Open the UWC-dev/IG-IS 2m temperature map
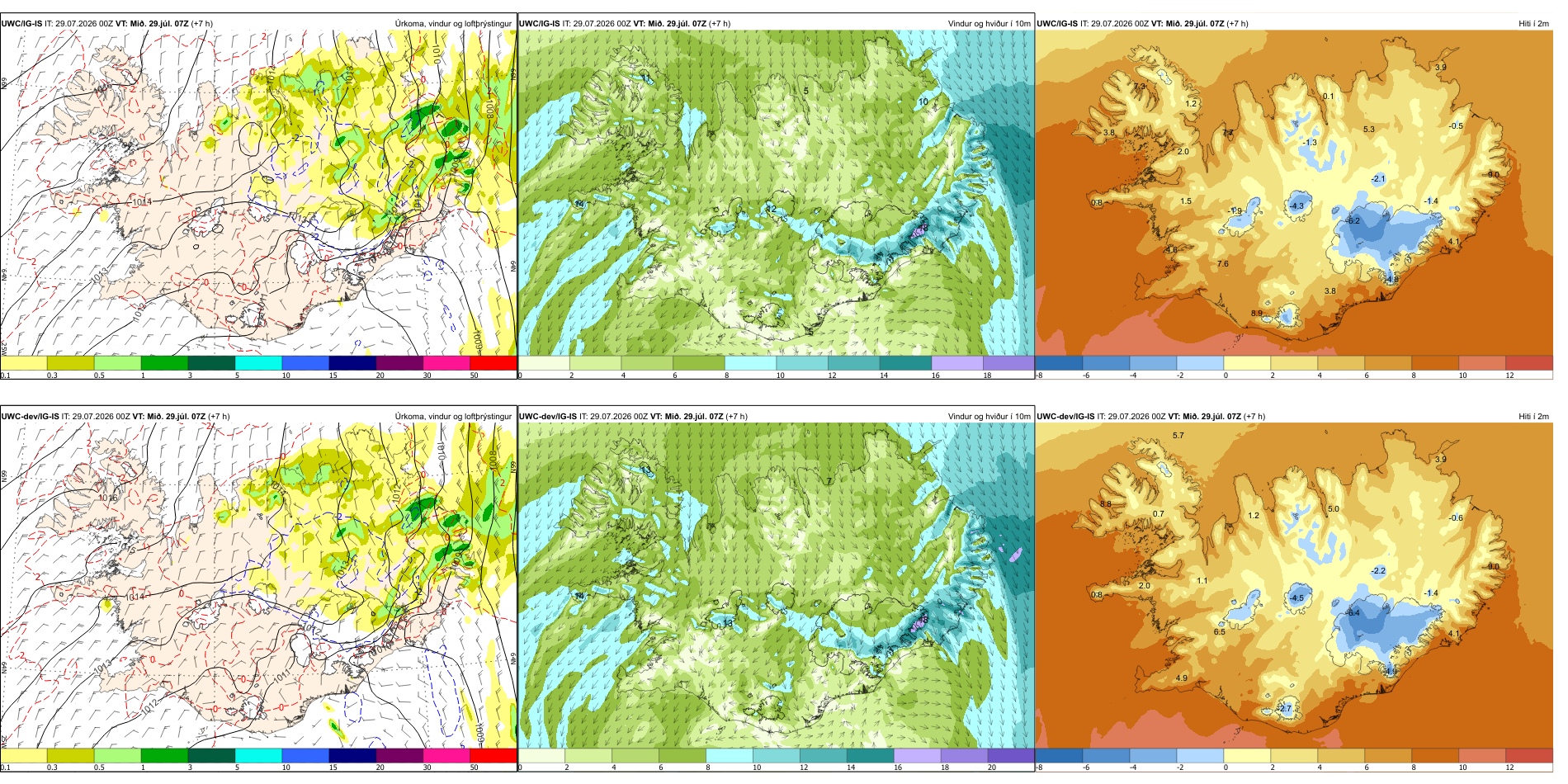 1294,586
